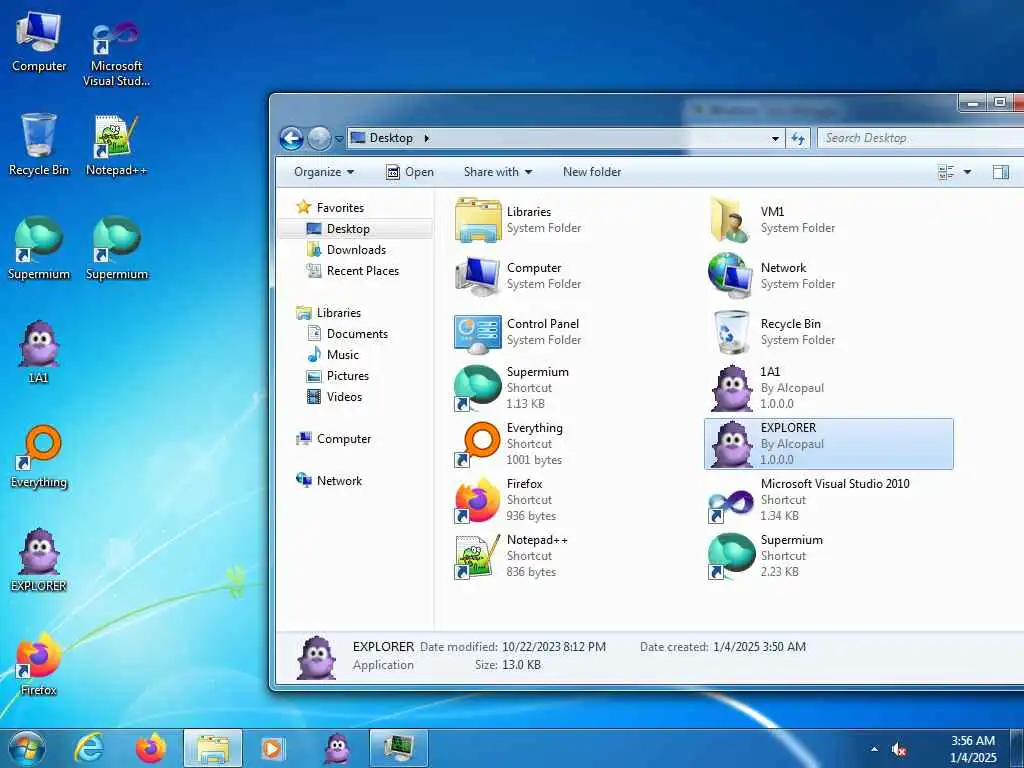Open the Windows Start menu
Screen dimensions: 1024x768
(27, 748)
